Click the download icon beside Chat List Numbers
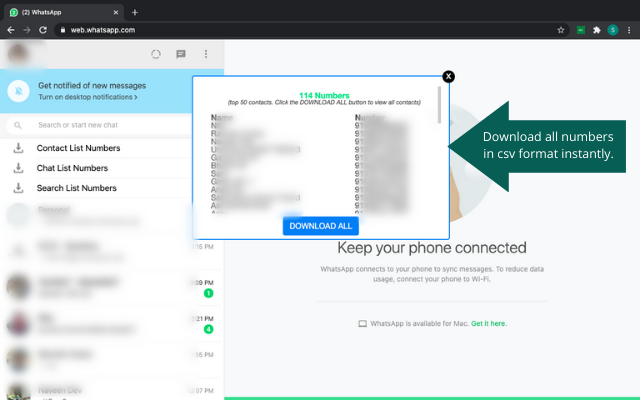Image resolution: width=640 pixels, height=400 pixels. [18, 168]
